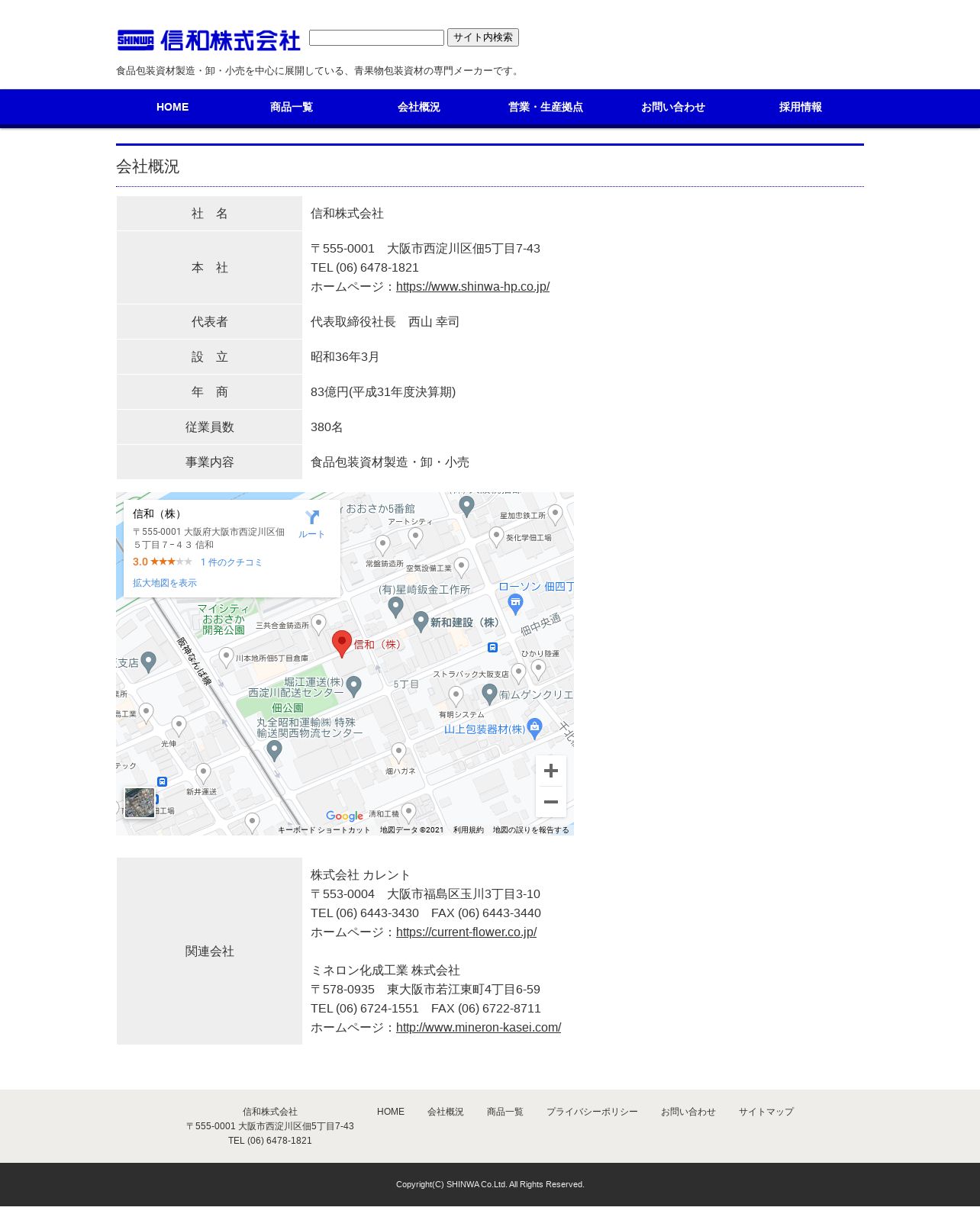The image size is (980, 1217).
Task: Click the 清和工機 map marker
Action: pos(409,813)
